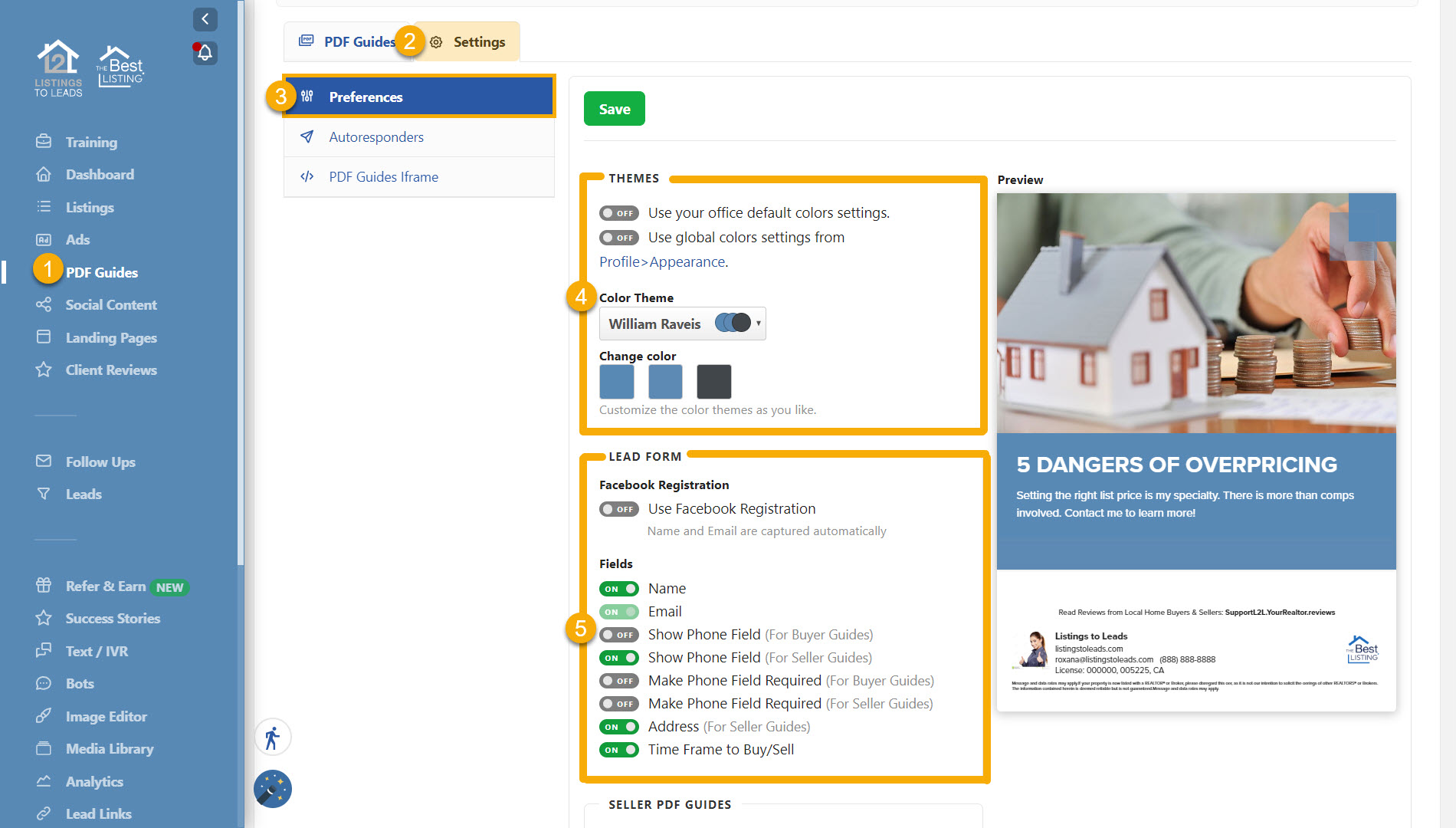
Task: Open the Autoresponders settings section
Action: pos(376,137)
